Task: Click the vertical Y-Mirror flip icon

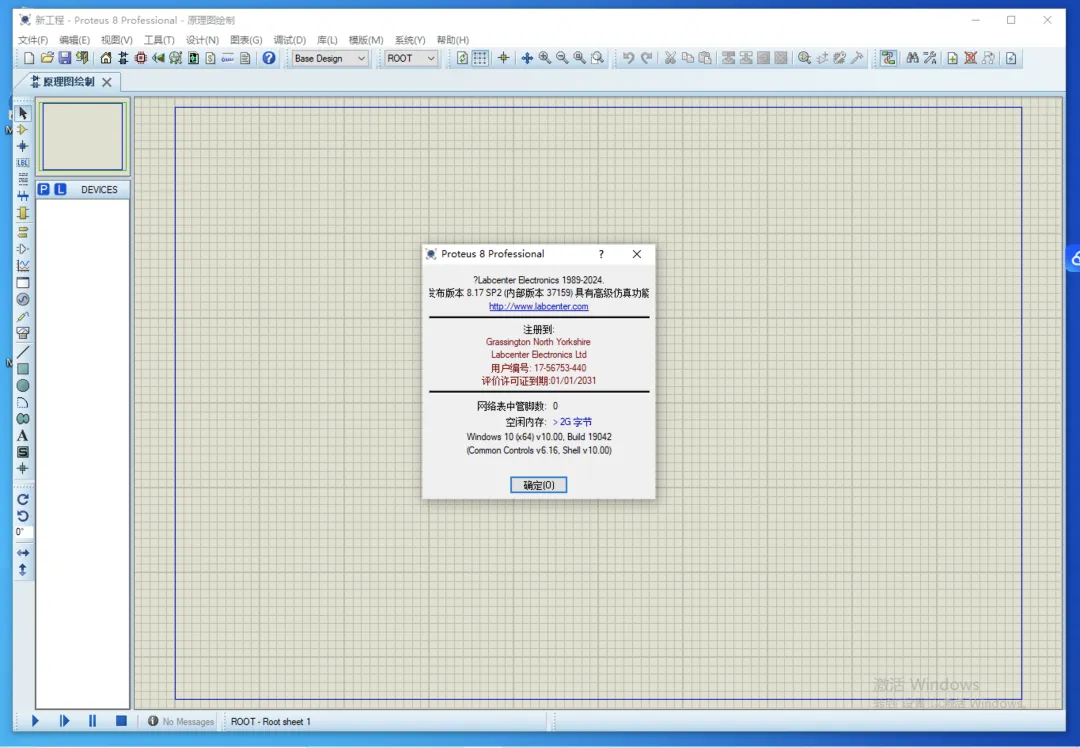Action: click(x=23, y=570)
